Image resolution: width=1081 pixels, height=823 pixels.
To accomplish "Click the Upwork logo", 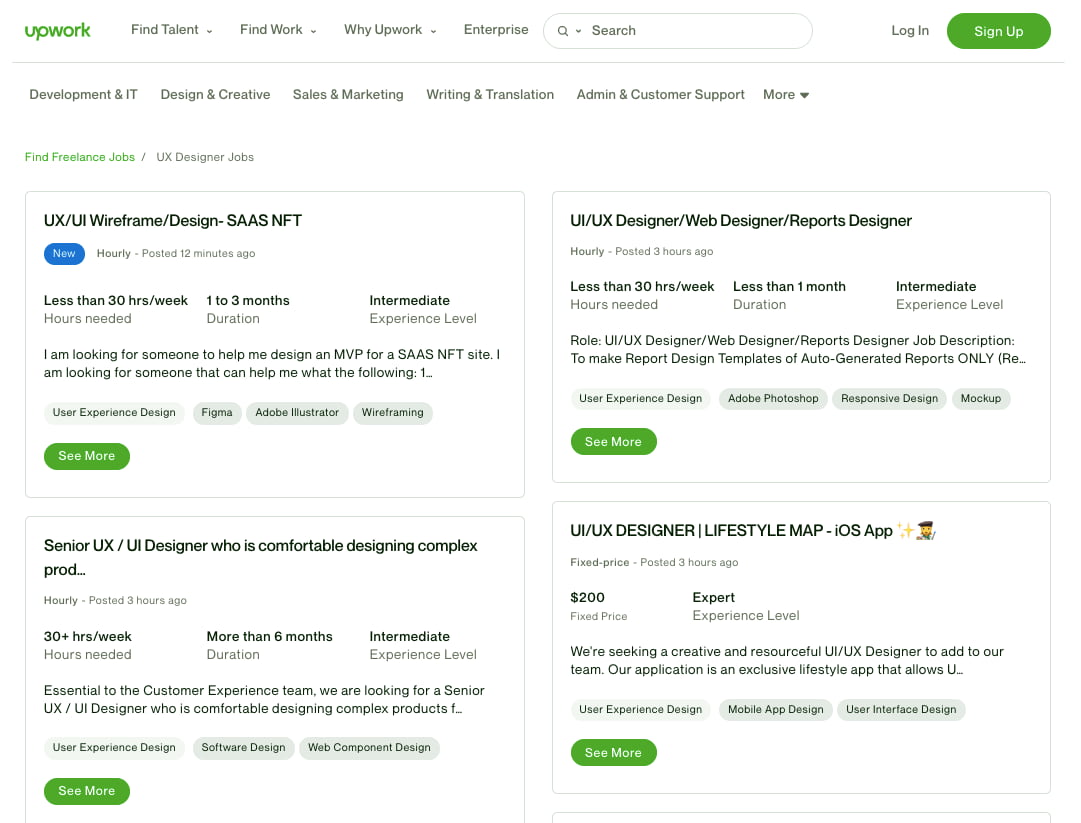I will tap(57, 30).
